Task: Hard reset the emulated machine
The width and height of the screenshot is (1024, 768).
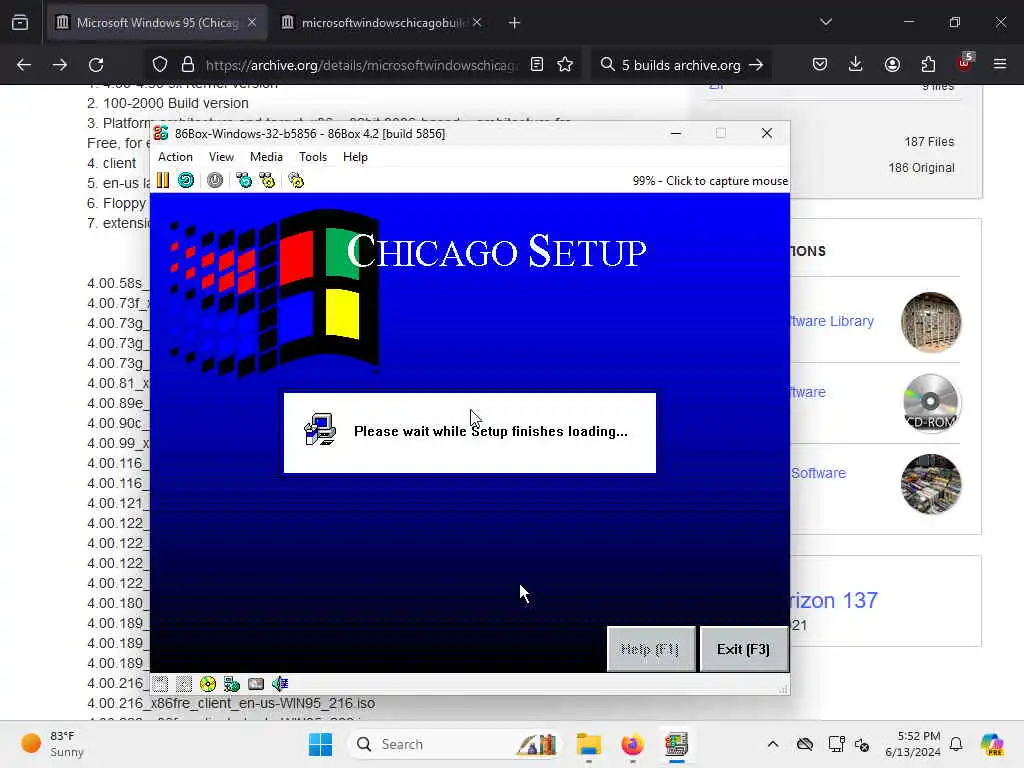Action: coord(186,180)
